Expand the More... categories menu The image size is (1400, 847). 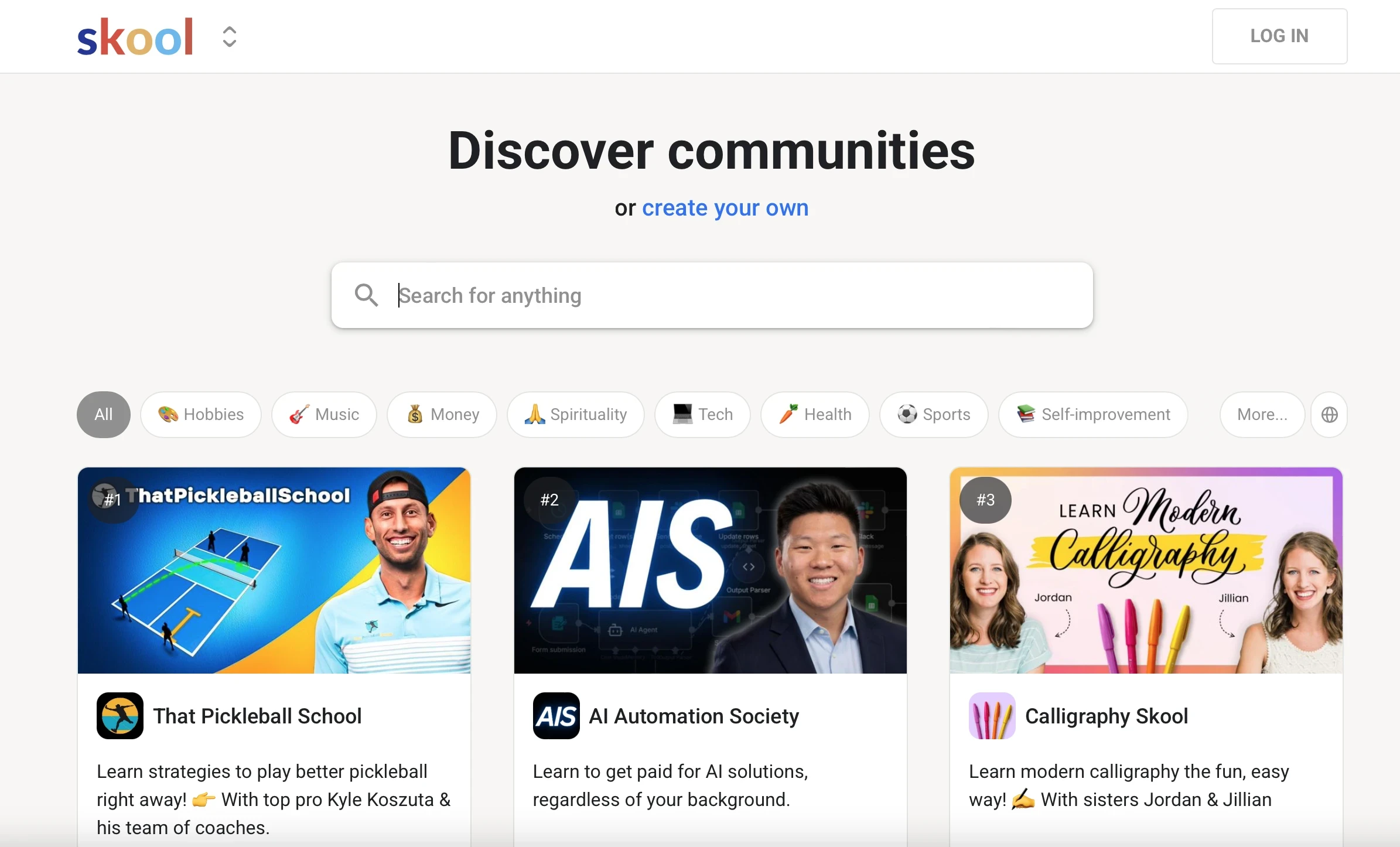pyautogui.click(x=1262, y=415)
